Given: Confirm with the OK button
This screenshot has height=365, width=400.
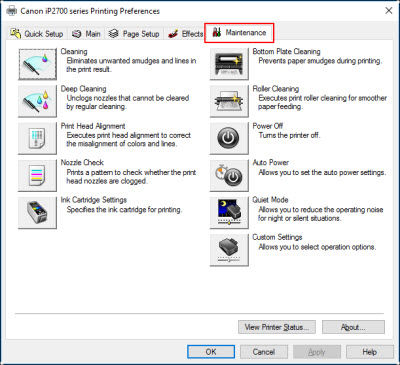Looking at the screenshot, I should tap(211, 352).
